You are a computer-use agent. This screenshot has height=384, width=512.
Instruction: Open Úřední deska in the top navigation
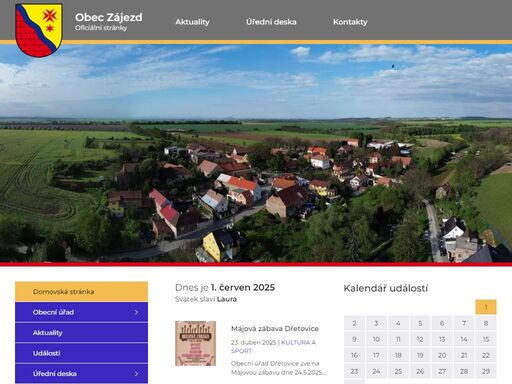pyautogui.click(x=271, y=22)
